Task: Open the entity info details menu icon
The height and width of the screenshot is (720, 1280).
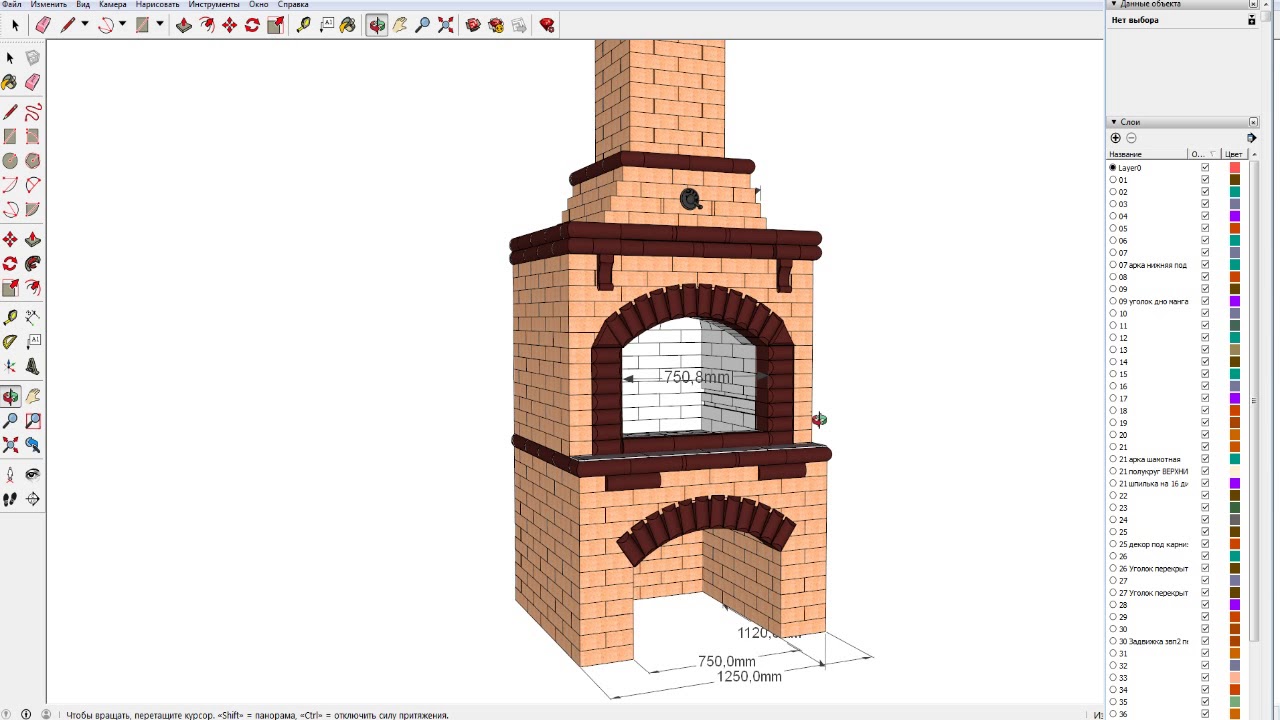Action: pyautogui.click(x=1252, y=20)
